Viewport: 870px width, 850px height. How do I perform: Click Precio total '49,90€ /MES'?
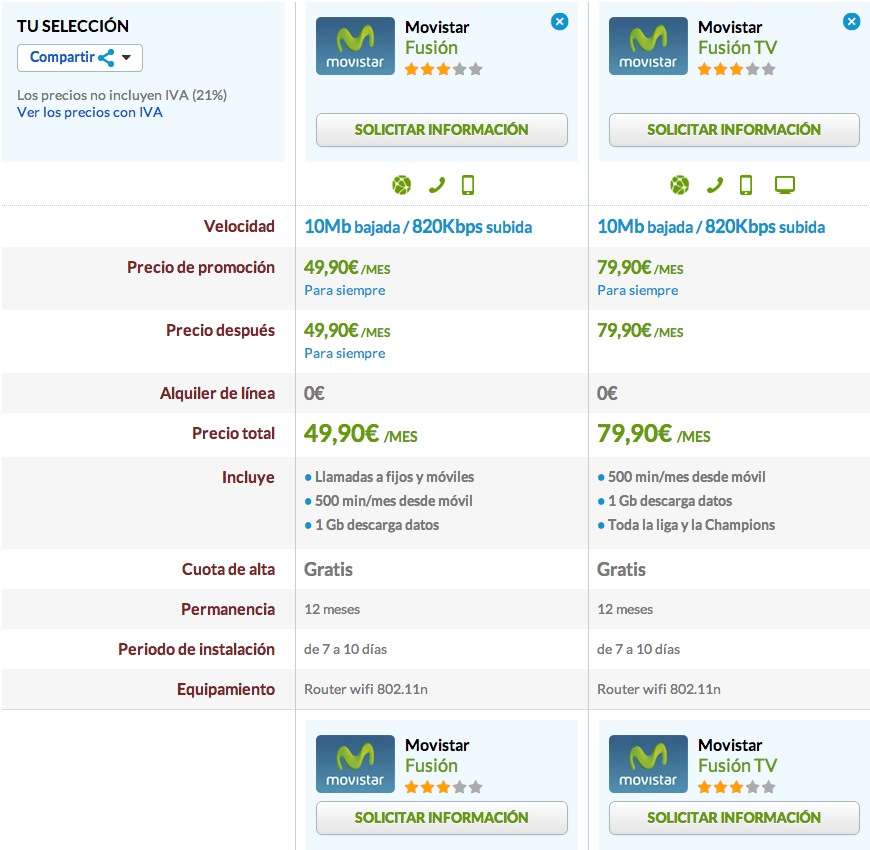click(x=361, y=434)
